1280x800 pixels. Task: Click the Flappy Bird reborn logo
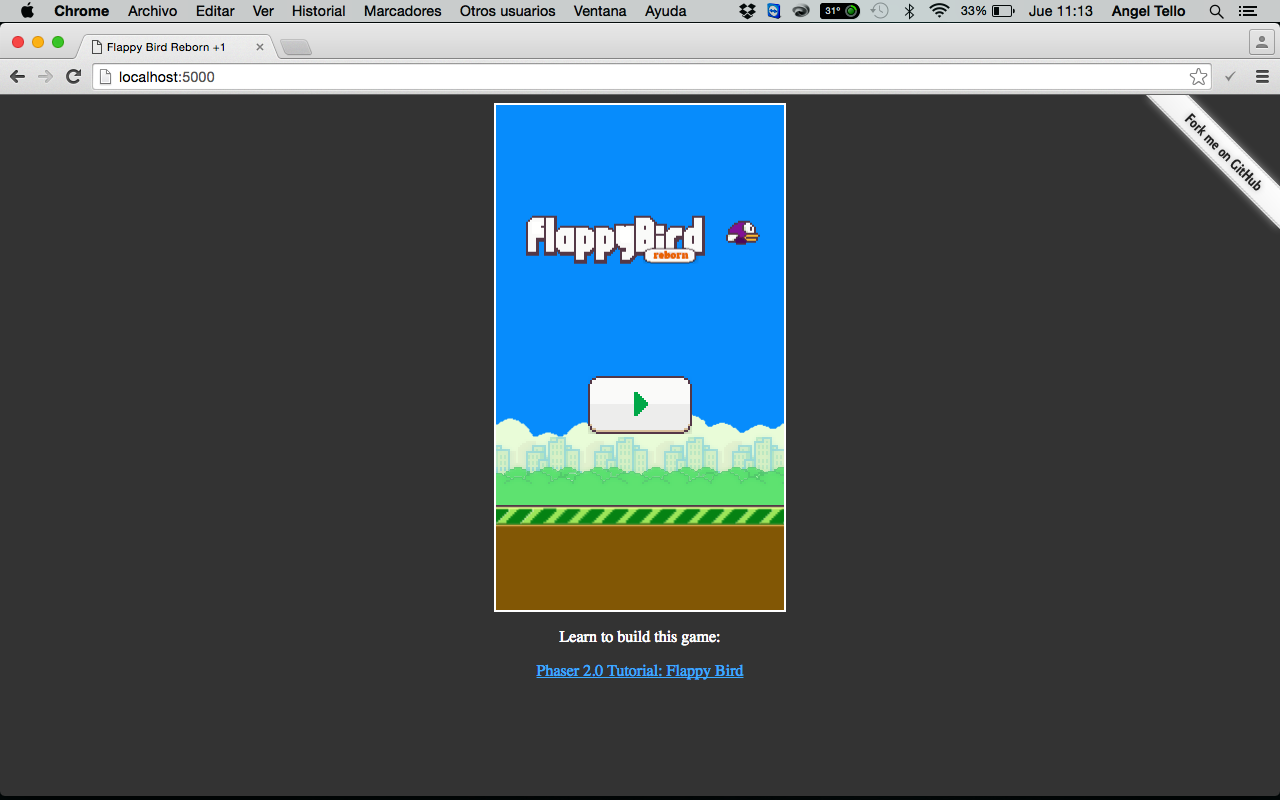[615, 239]
